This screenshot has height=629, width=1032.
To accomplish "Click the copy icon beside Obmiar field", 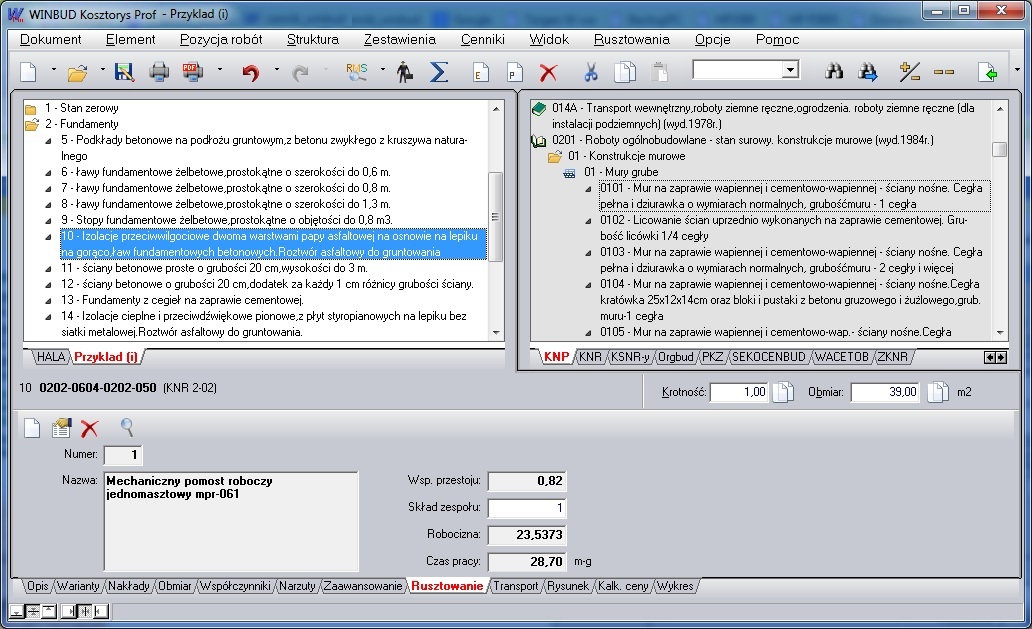I will tap(938, 392).
